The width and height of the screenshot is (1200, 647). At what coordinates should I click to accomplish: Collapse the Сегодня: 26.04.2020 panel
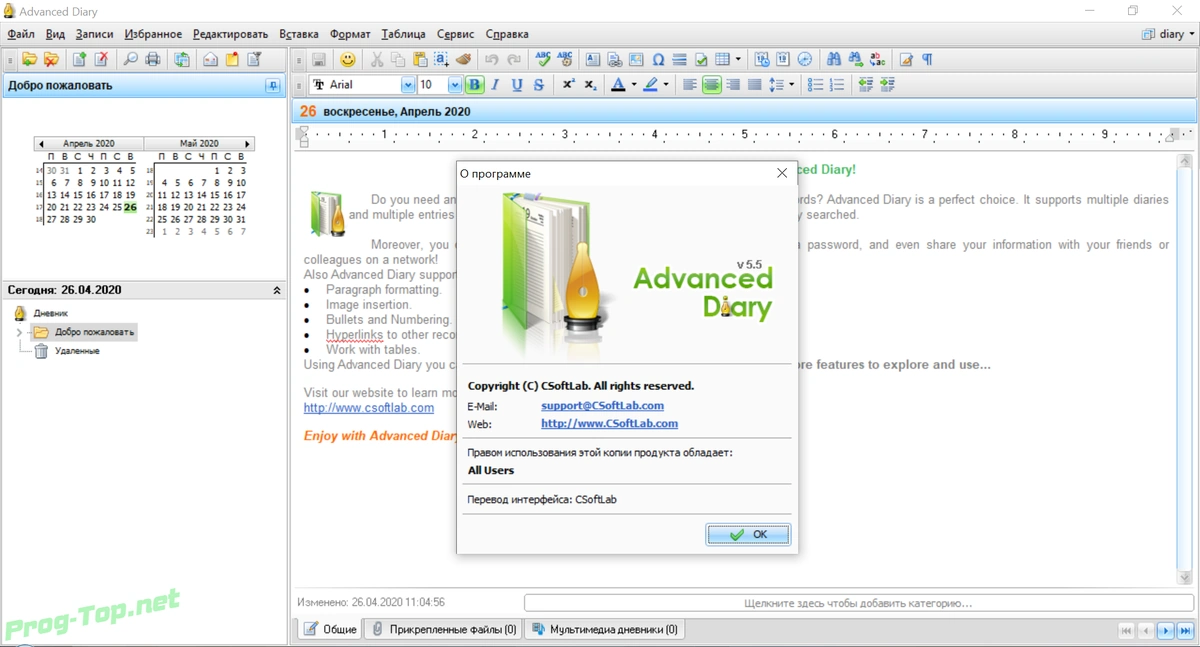tap(277, 290)
